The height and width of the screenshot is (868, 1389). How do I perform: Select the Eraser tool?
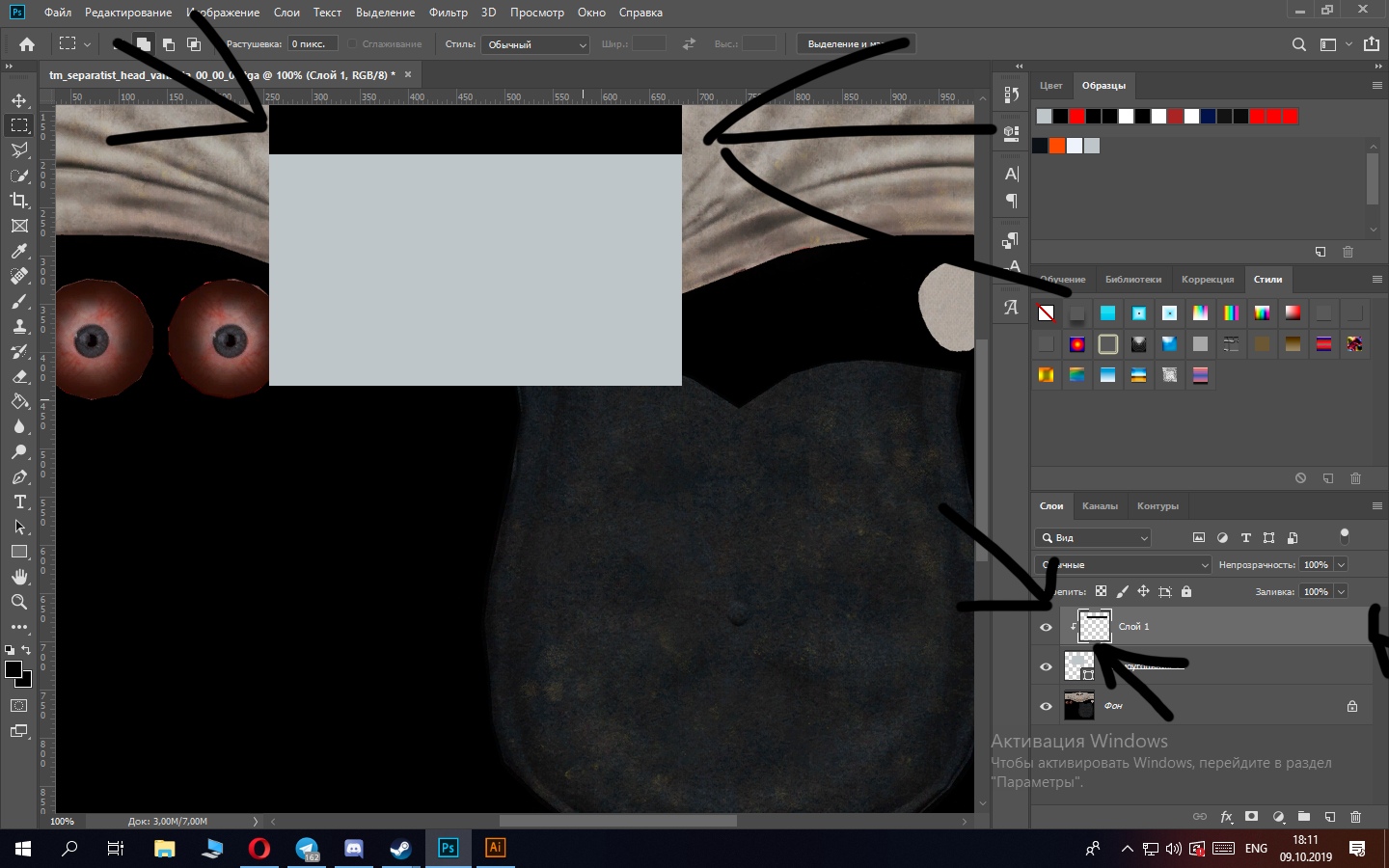click(19, 376)
